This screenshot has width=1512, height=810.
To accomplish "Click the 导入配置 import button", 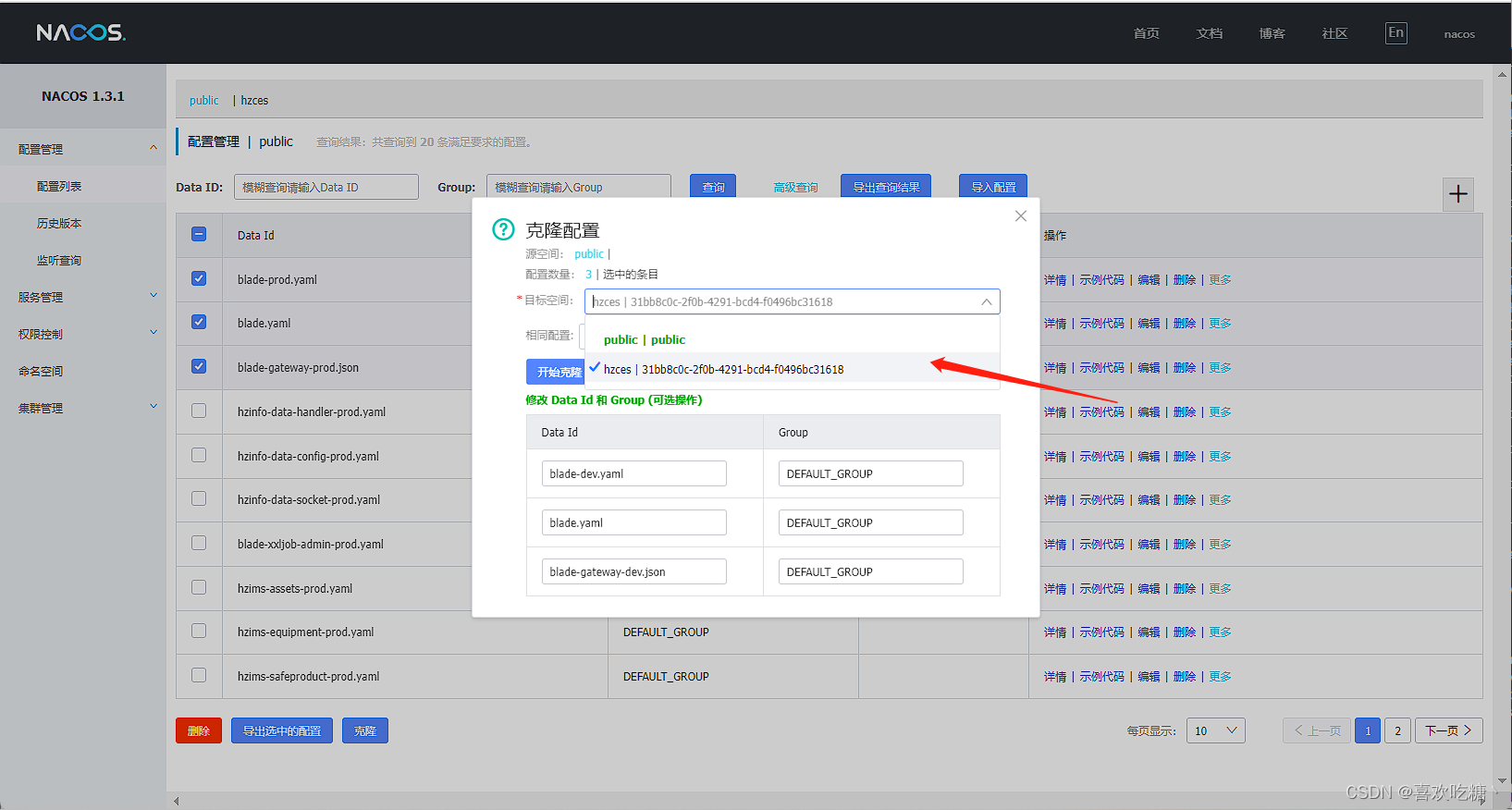I will pyautogui.click(x=993, y=187).
